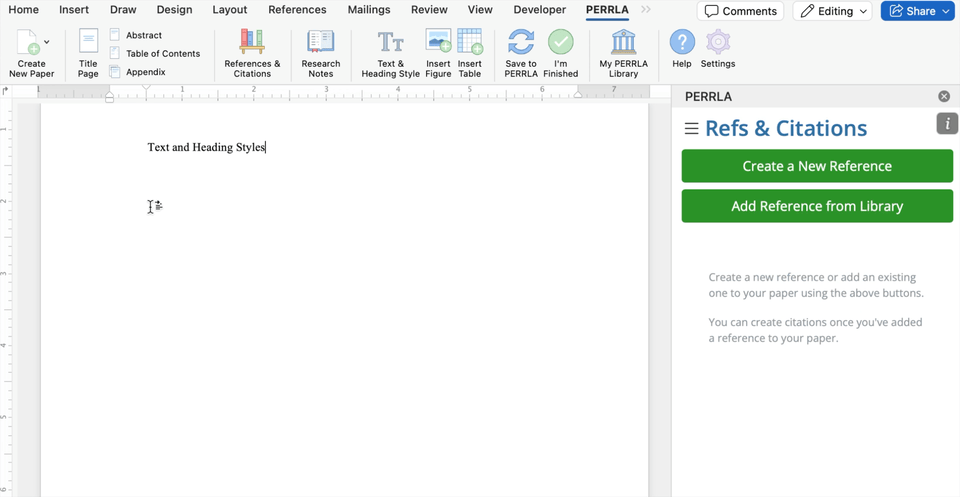Viewport: 960px width, 497px height.
Task: Insert a Table of Contents
Action: click(x=155, y=53)
